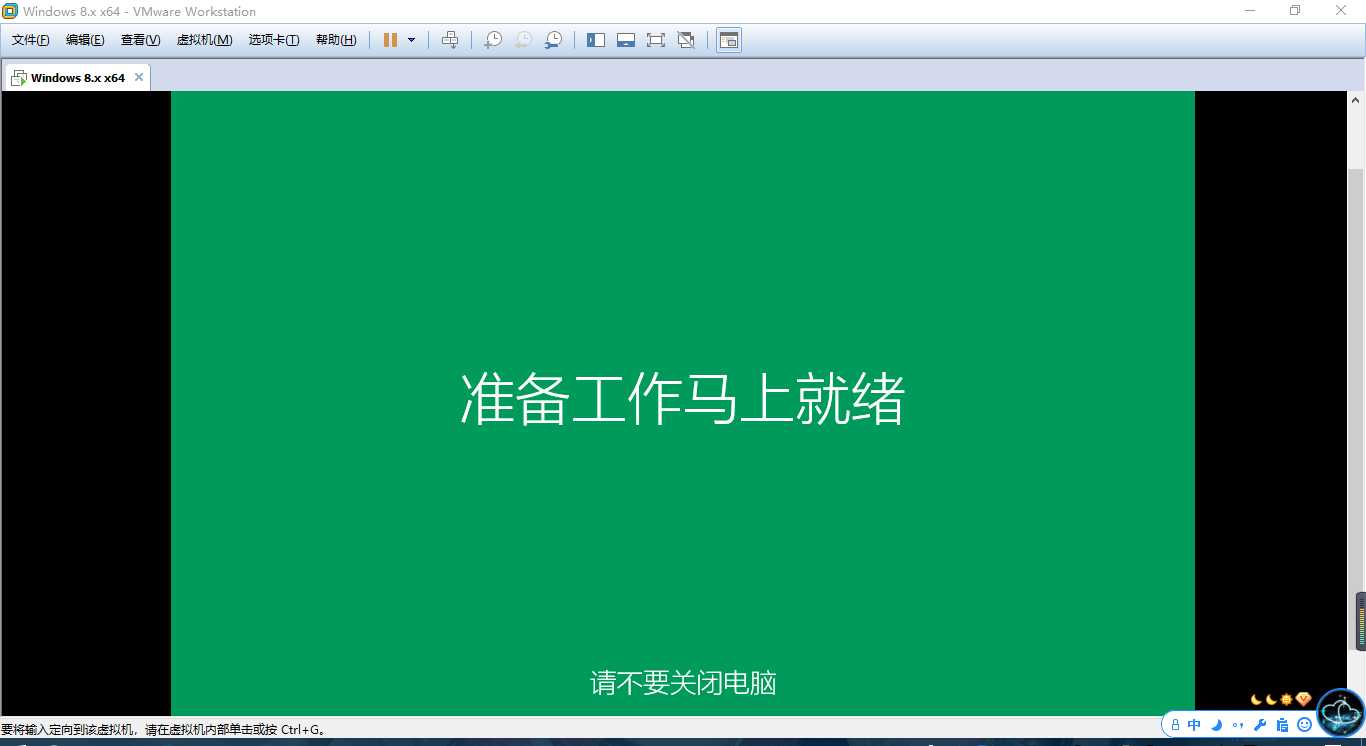
Task: Send Ctrl+Alt+Del to the guest OS
Action: coord(450,40)
